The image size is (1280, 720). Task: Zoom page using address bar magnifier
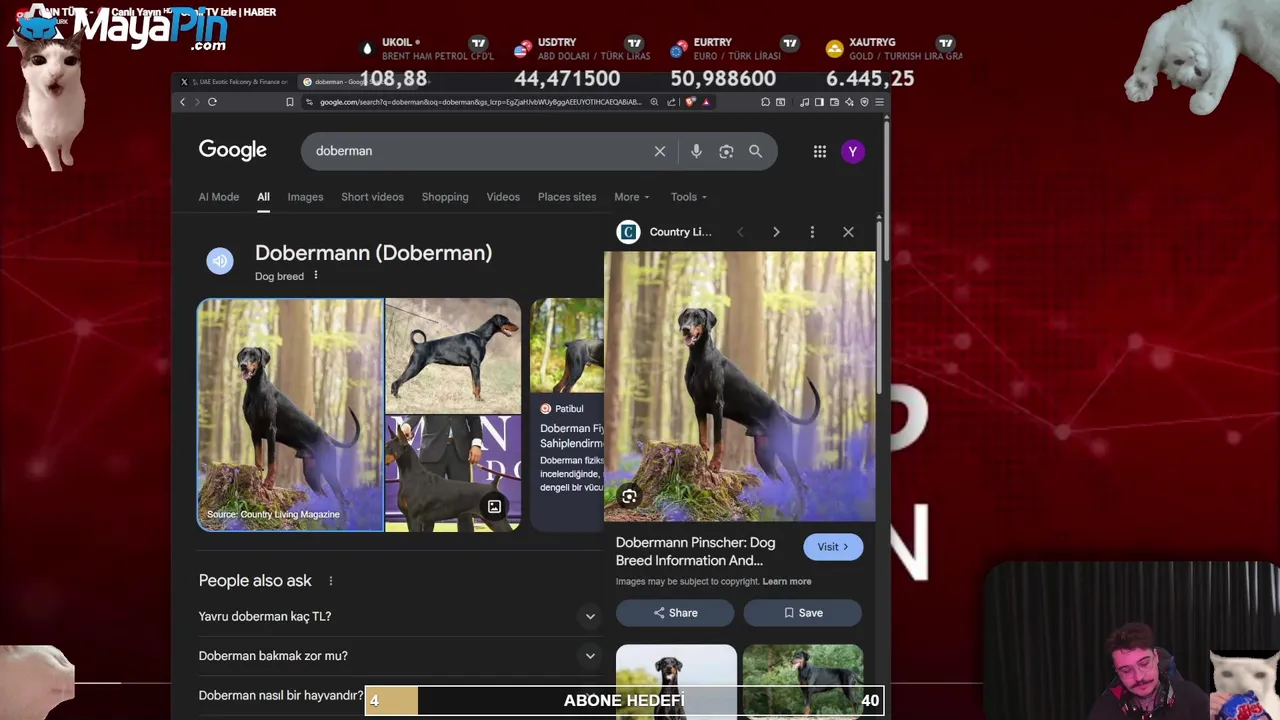tap(654, 102)
